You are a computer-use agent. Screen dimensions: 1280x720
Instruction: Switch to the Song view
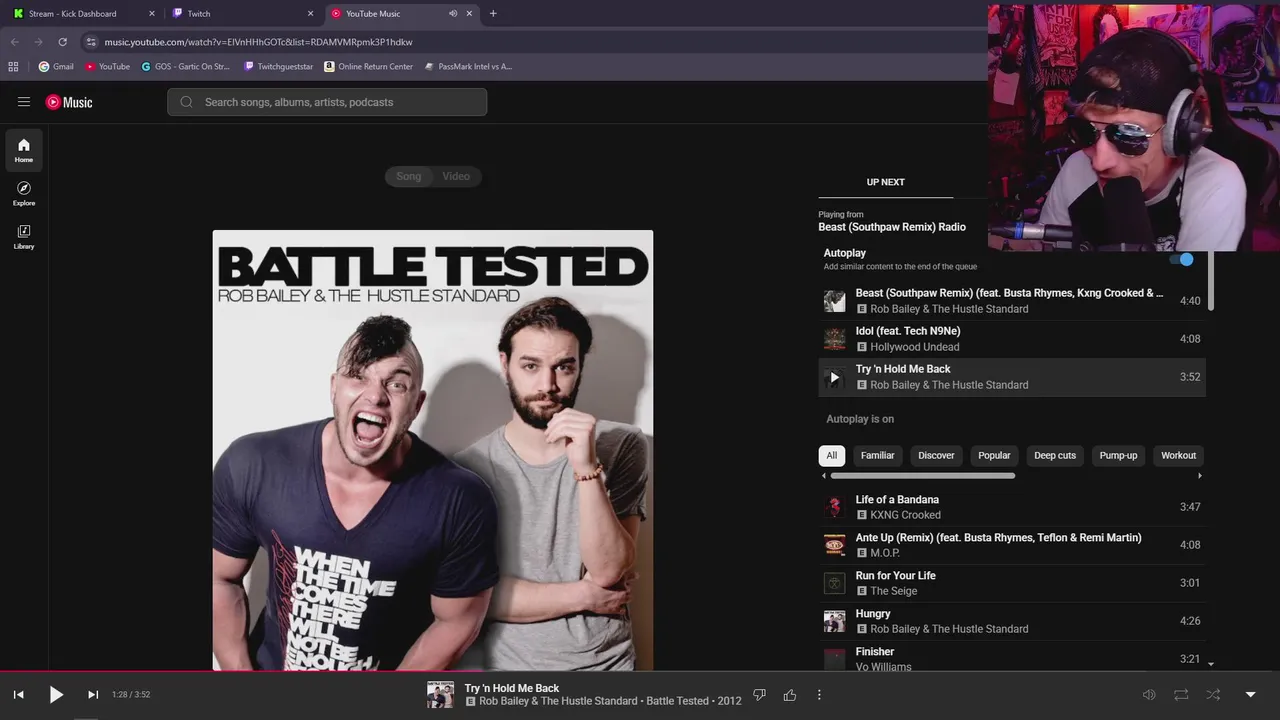(408, 176)
